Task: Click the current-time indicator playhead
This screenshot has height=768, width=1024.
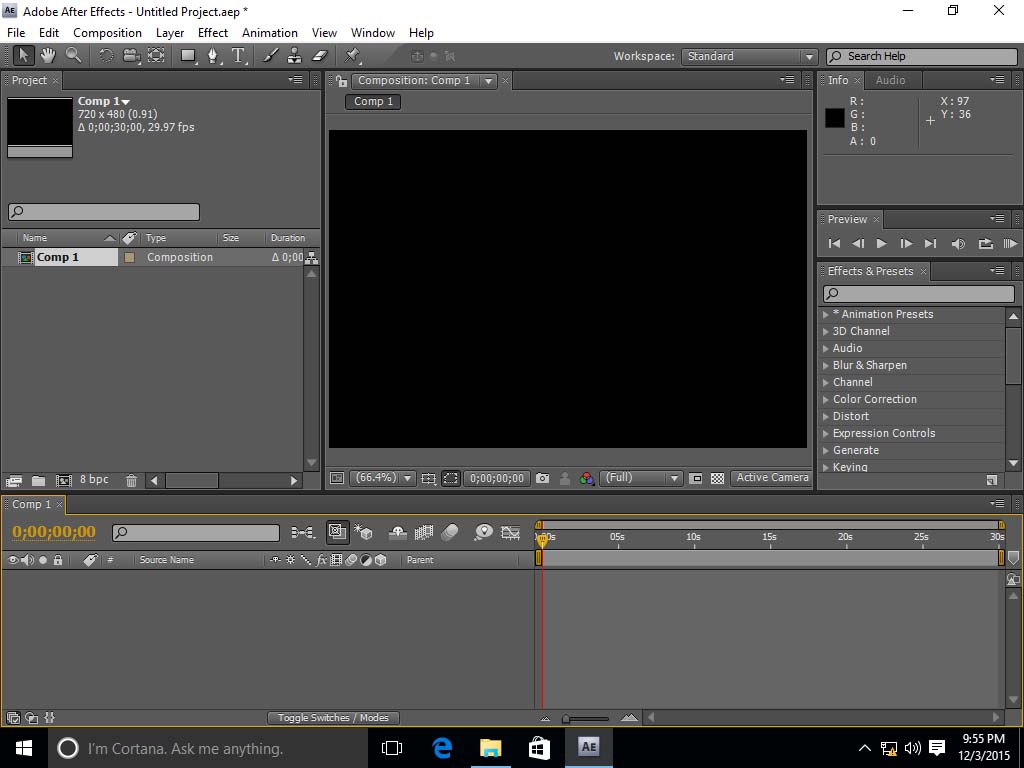Action: [x=541, y=539]
